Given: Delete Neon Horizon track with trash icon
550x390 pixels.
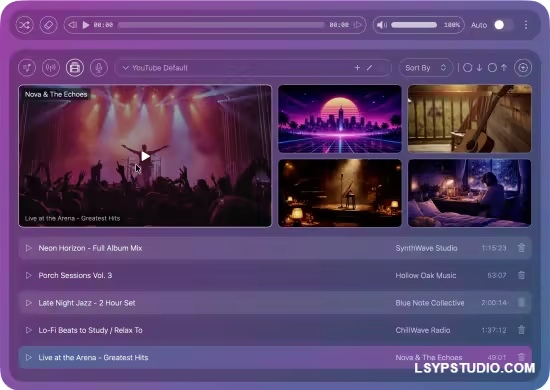Looking at the screenshot, I should pyautogui.click(x=521, y=248).
